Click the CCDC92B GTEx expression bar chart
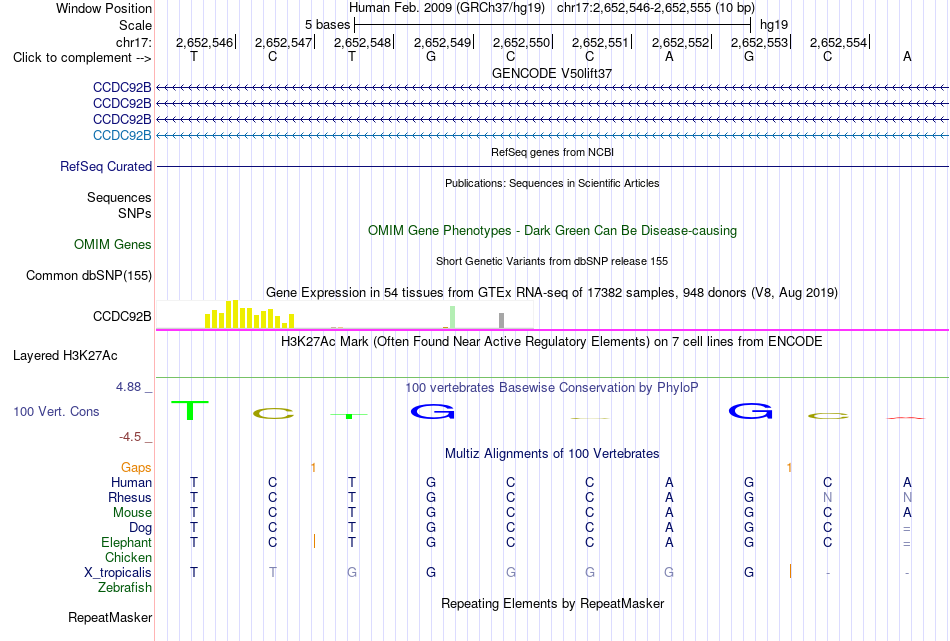Viewport: 950px width, 641px height. [345, 314]
